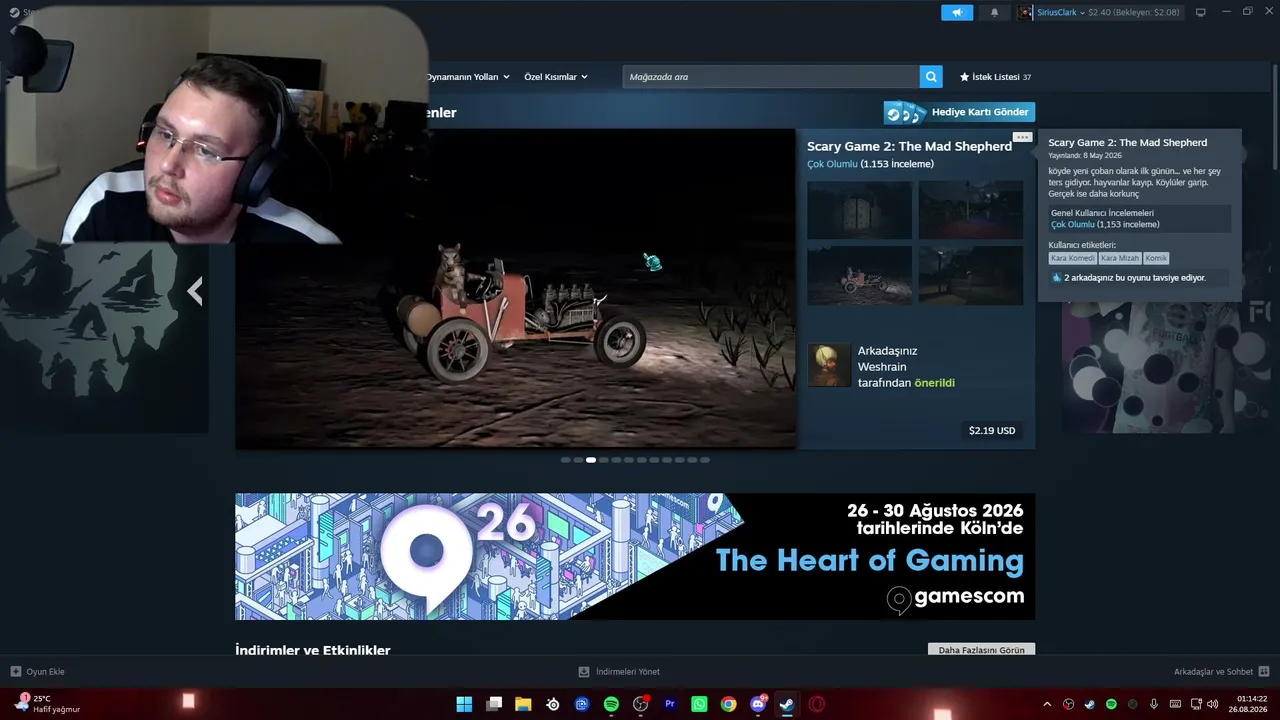This screenshot has width=1280, height=720.
Task: Select the dark street lamp screenshot thumbnail
Action: point(971,276)
